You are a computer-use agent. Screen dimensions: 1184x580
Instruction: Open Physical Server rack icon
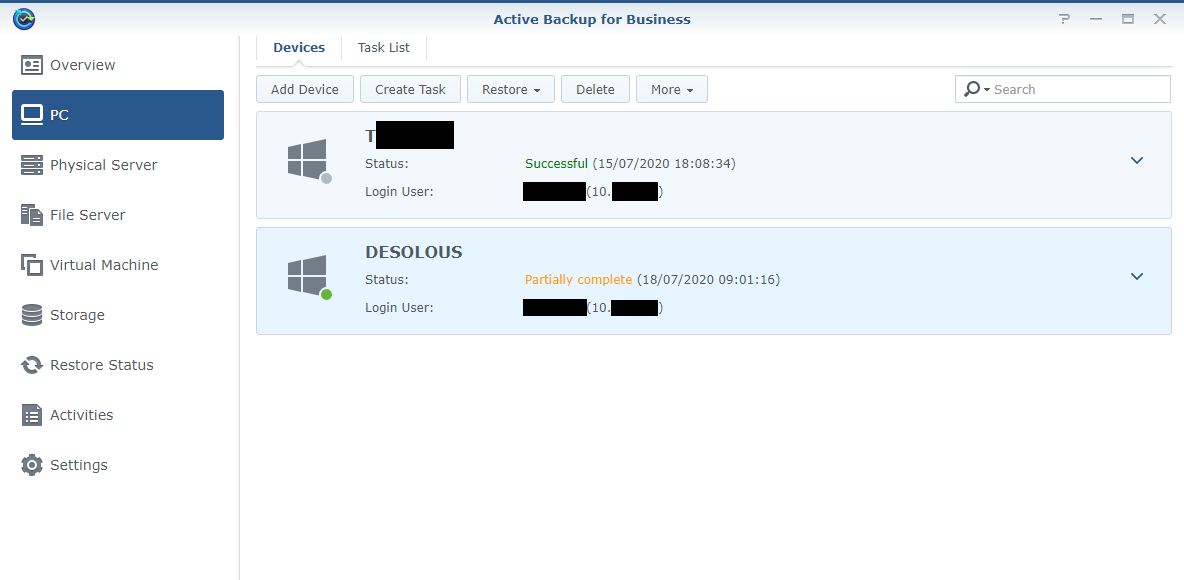pyautogui.click(x=32, y=165)
